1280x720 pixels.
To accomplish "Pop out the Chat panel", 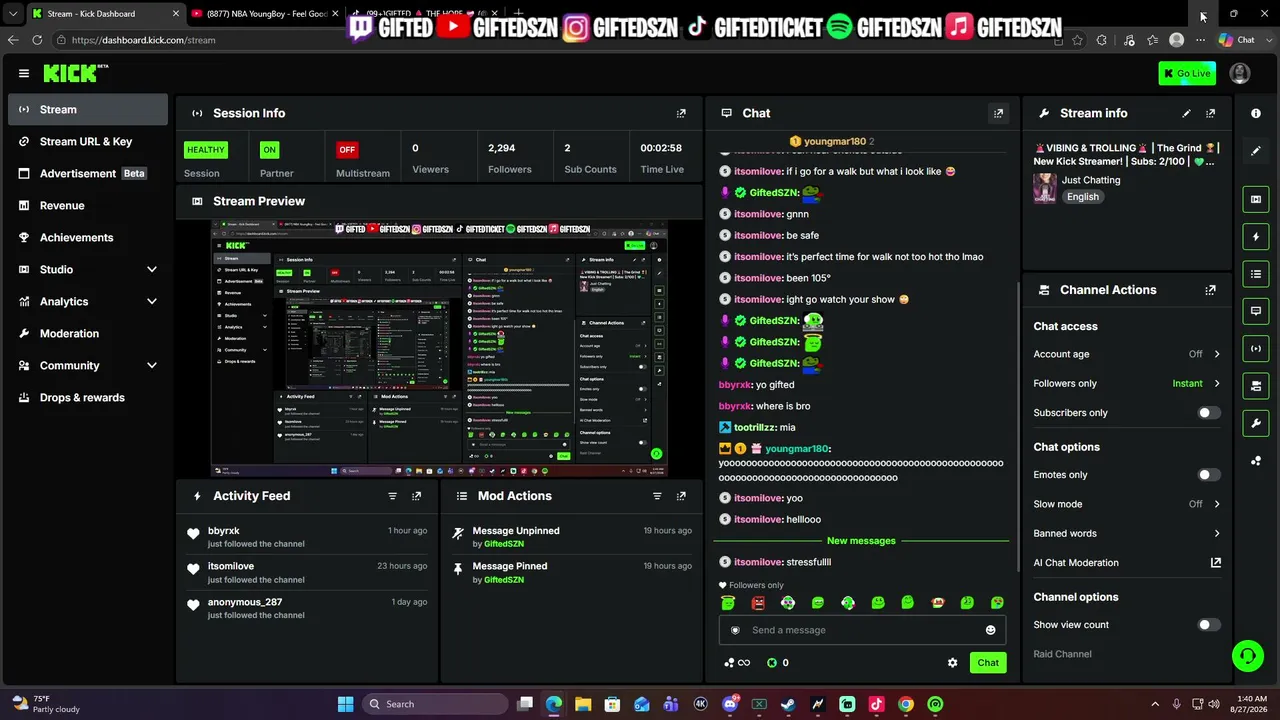I will [998, 113].
